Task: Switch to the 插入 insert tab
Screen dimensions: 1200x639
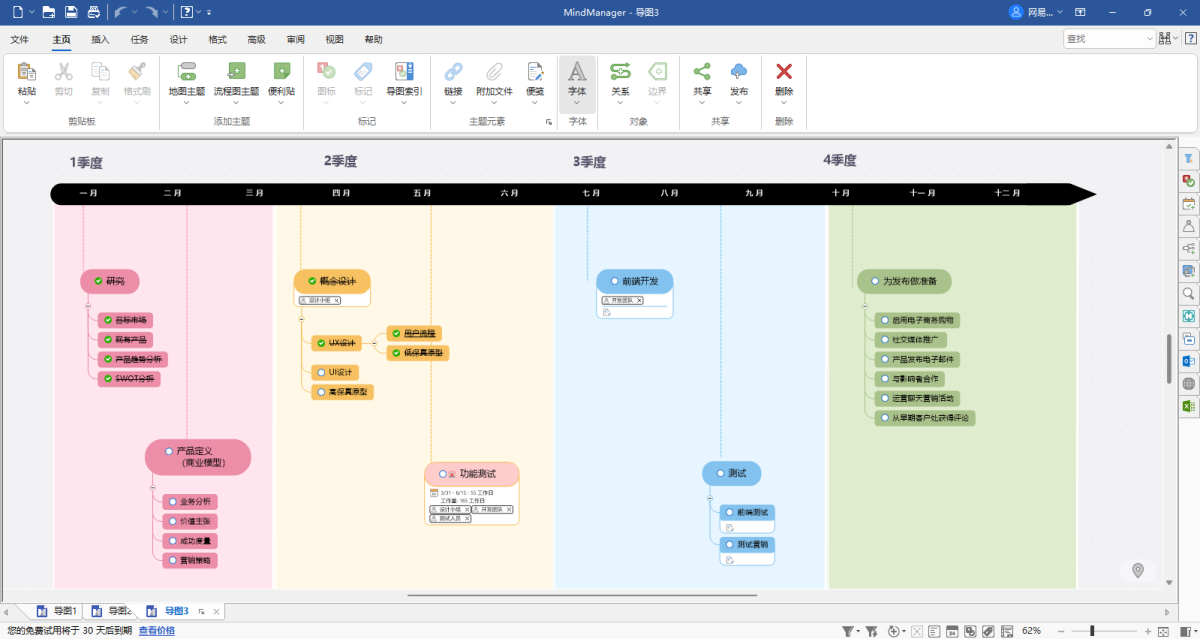Action: (100, 40)
